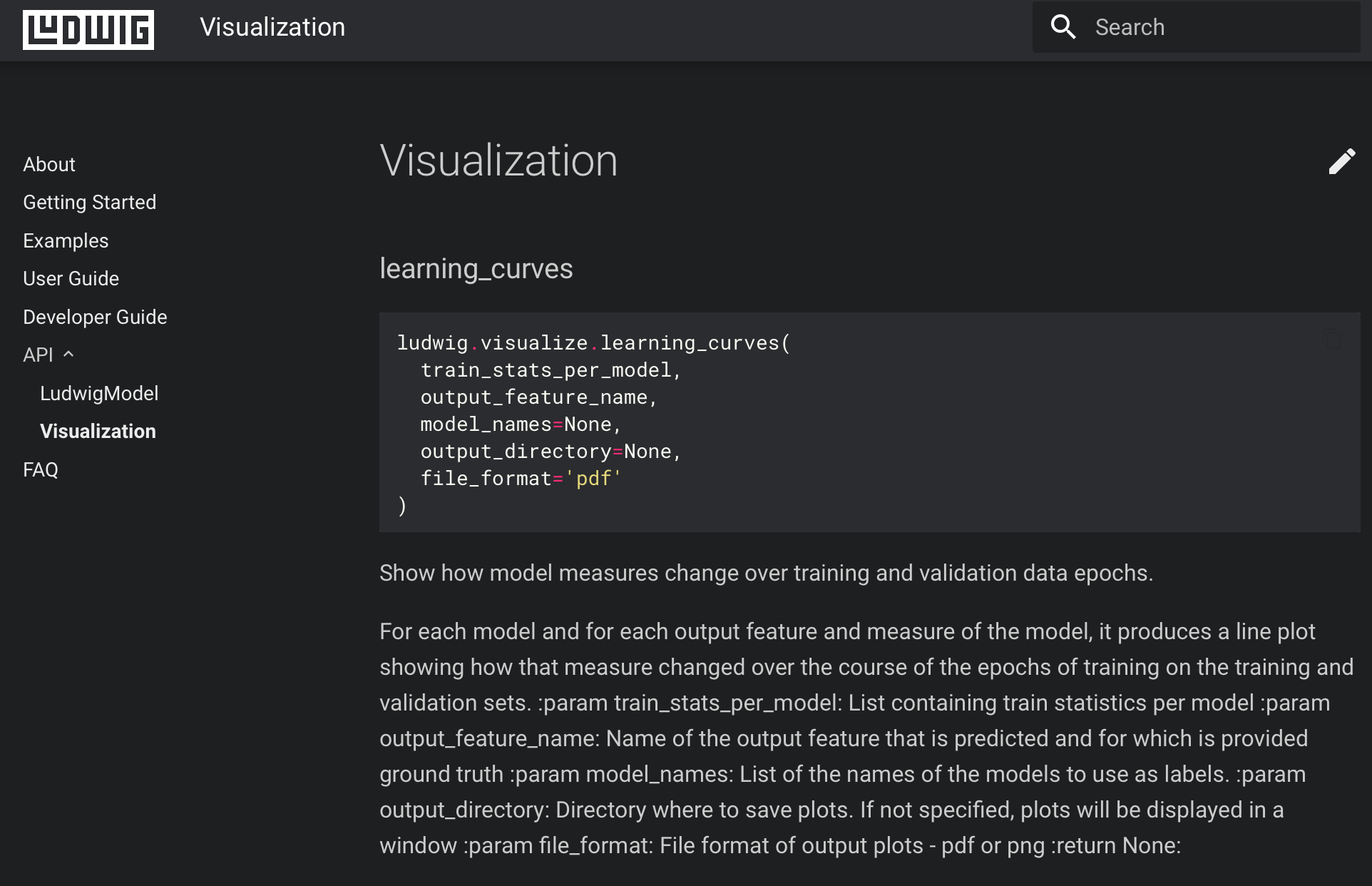Screen dimensions: 1372x886
Task: Click the main Visualization page title
Action: [498, 161]
